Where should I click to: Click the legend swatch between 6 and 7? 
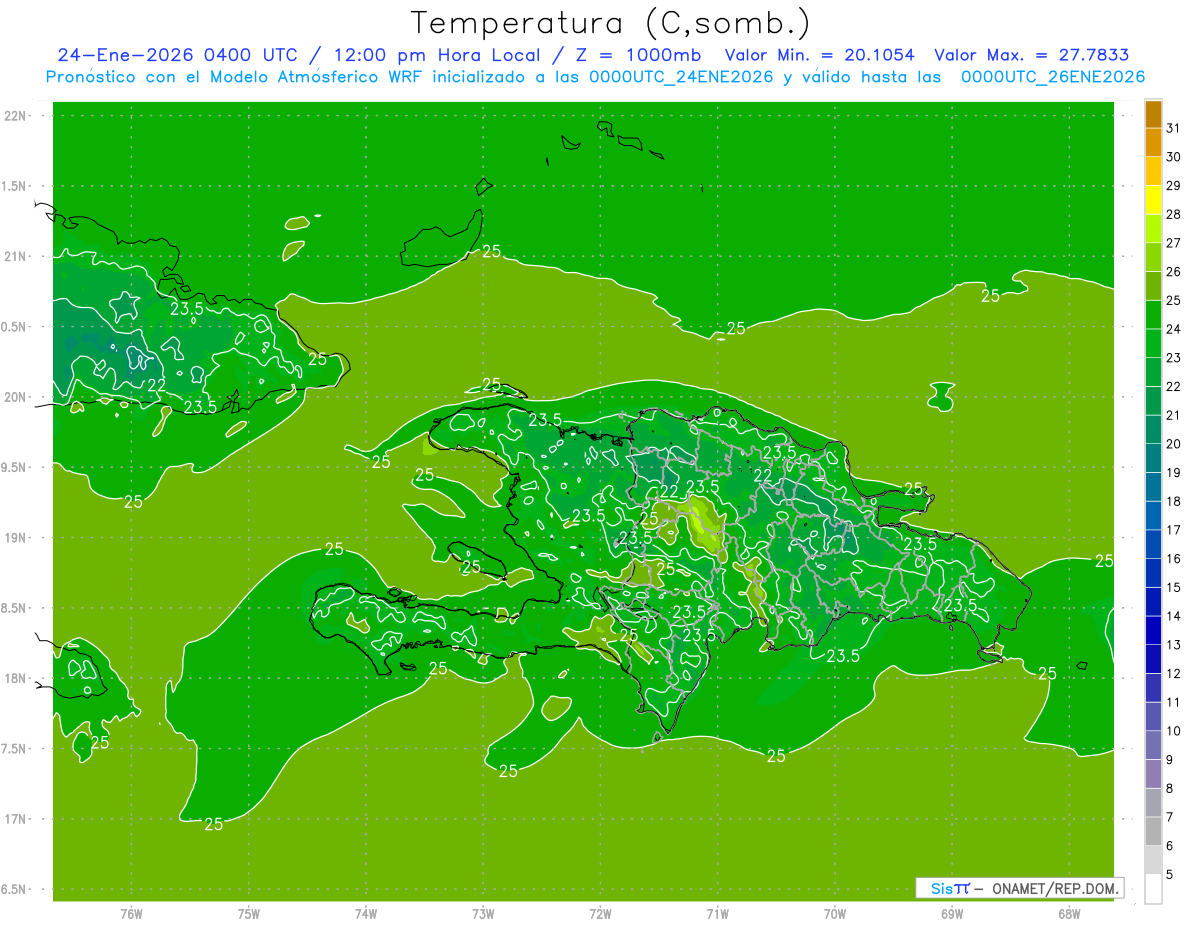(x=1153, y=831)
